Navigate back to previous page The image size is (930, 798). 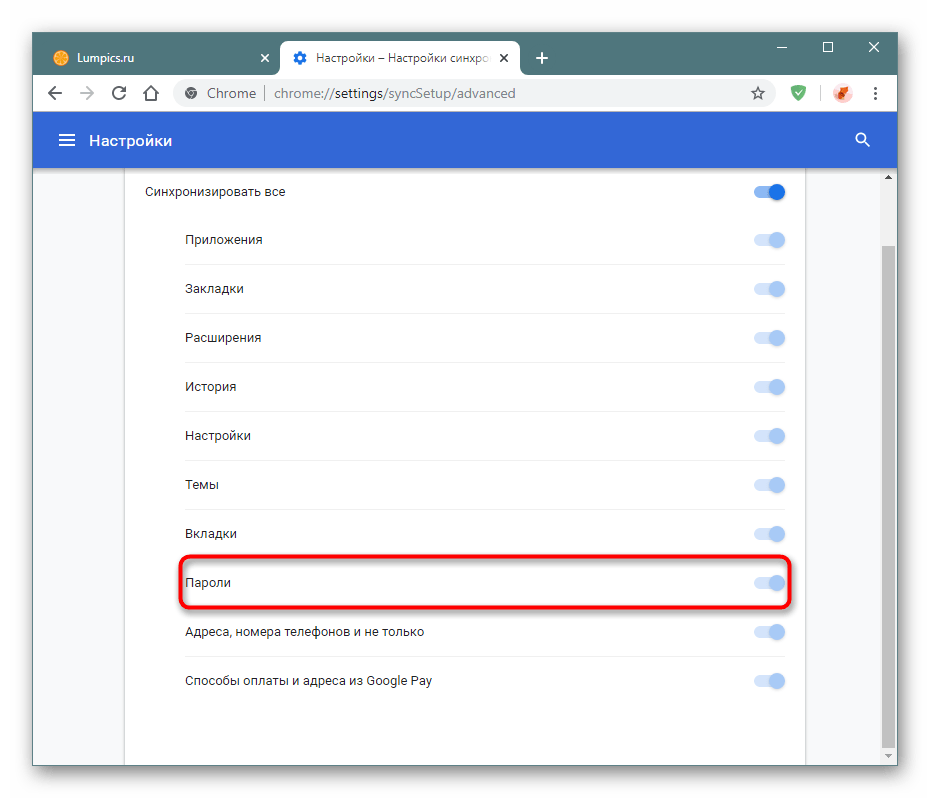(55, 93)
